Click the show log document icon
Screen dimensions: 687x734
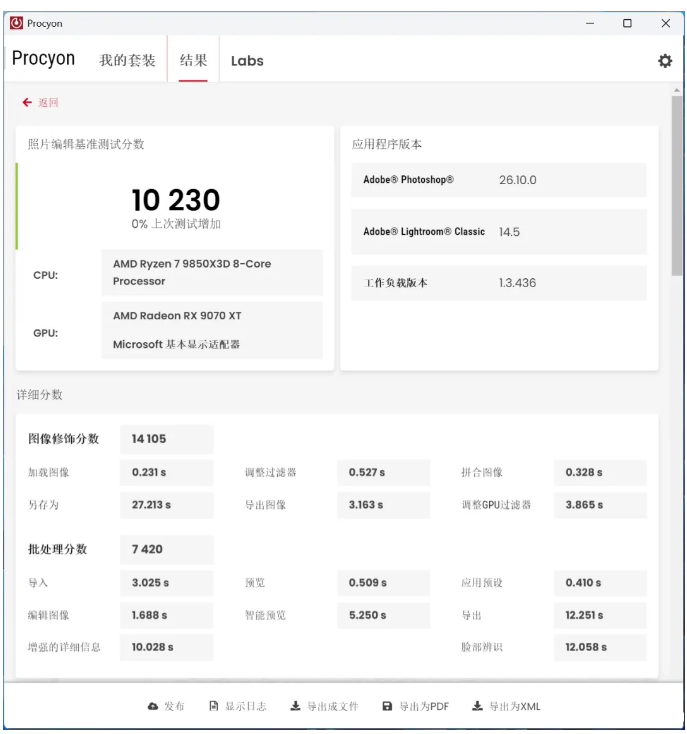(x=214, y=707)
